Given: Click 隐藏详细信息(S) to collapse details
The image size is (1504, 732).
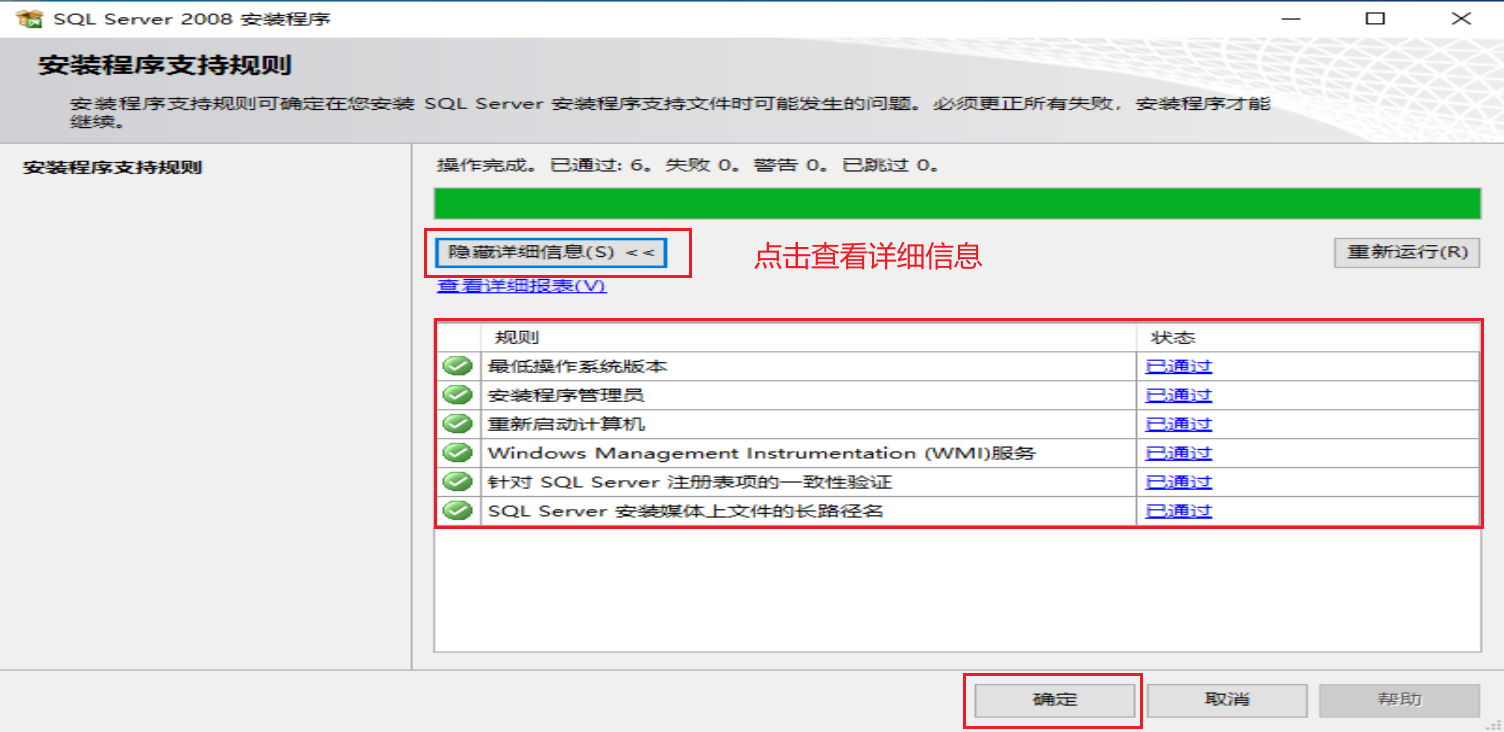Looking at the screenshot, I should [x=553, y=252].
